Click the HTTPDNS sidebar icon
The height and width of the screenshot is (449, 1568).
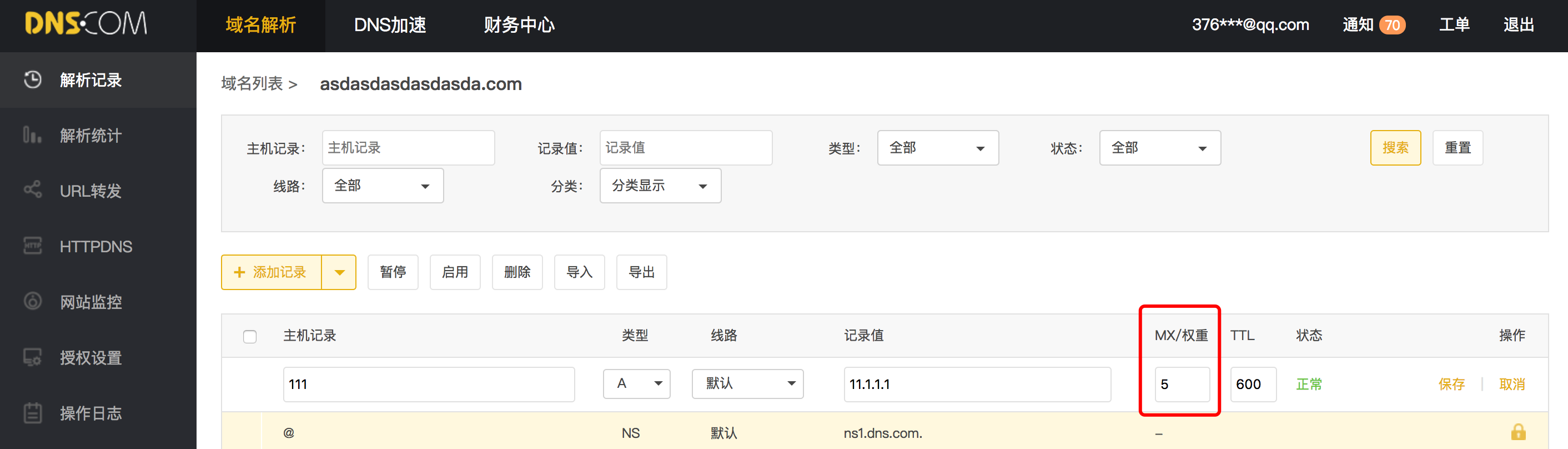point(32,246)
